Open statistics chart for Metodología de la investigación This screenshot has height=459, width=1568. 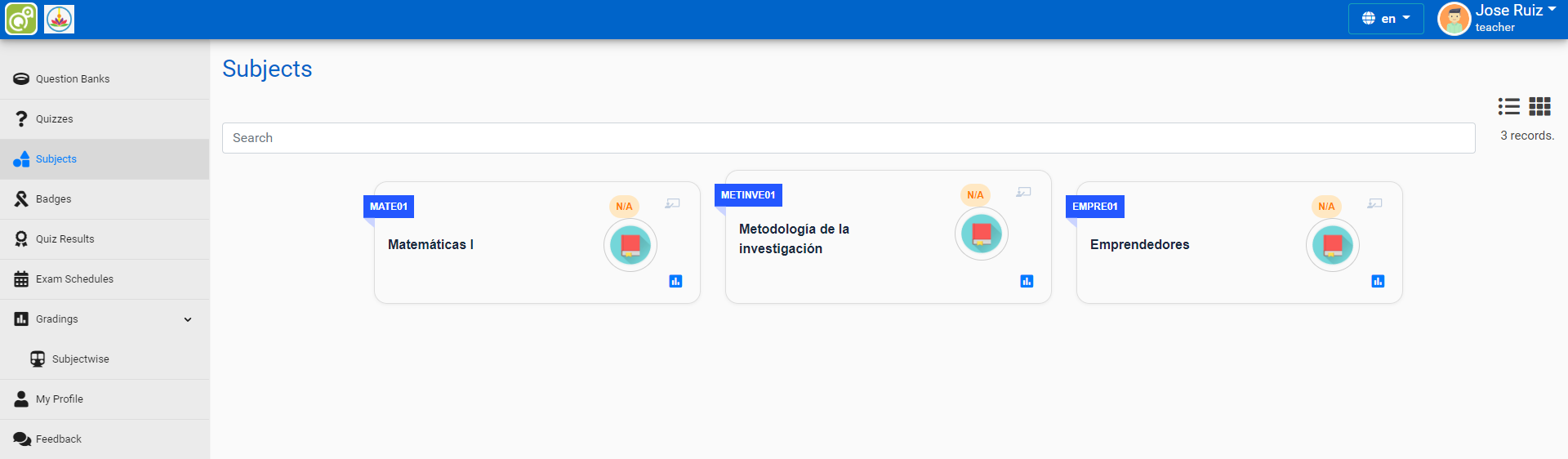click(1027, 281)
